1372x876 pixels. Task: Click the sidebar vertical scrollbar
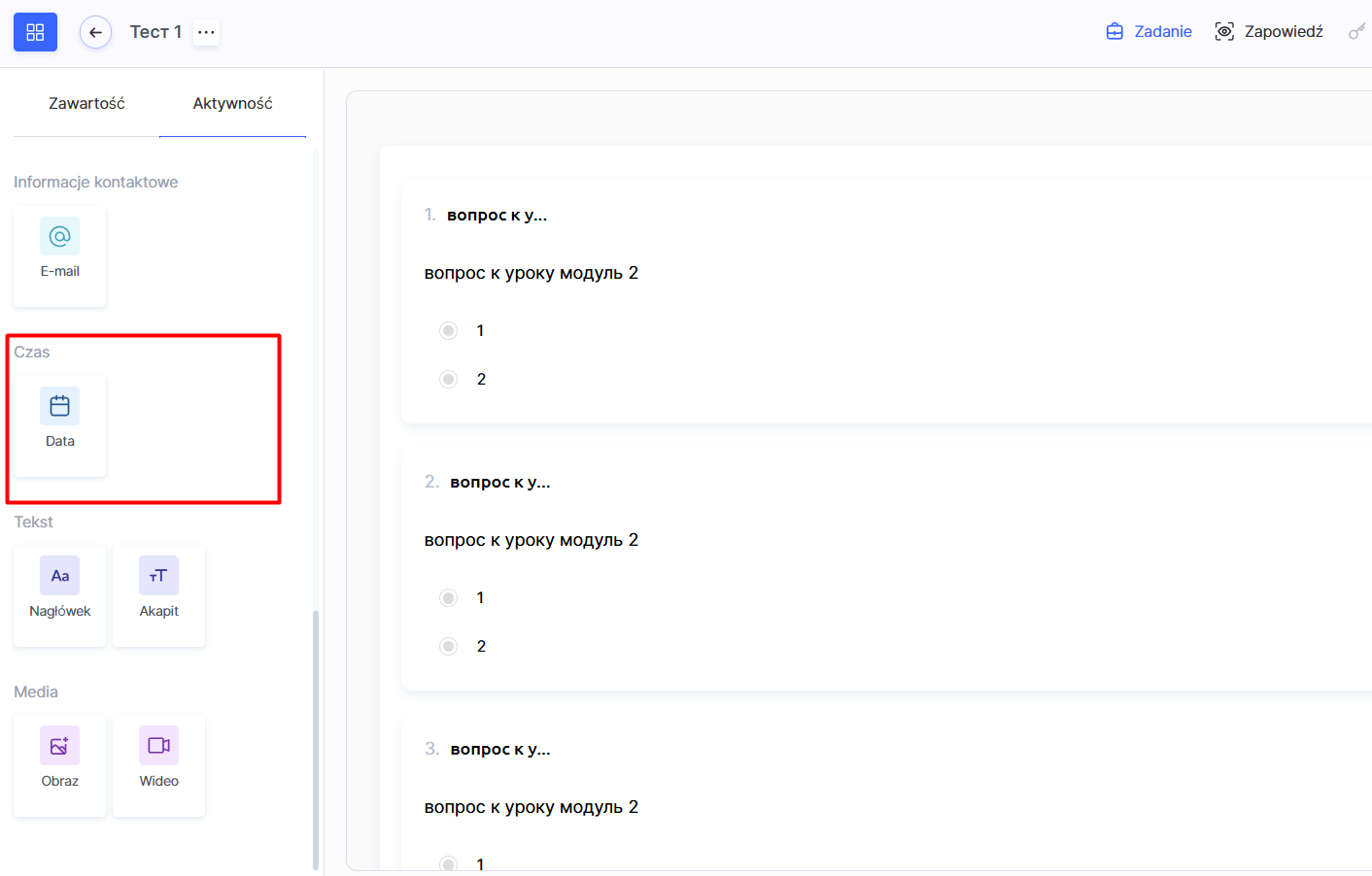(315, 738)
